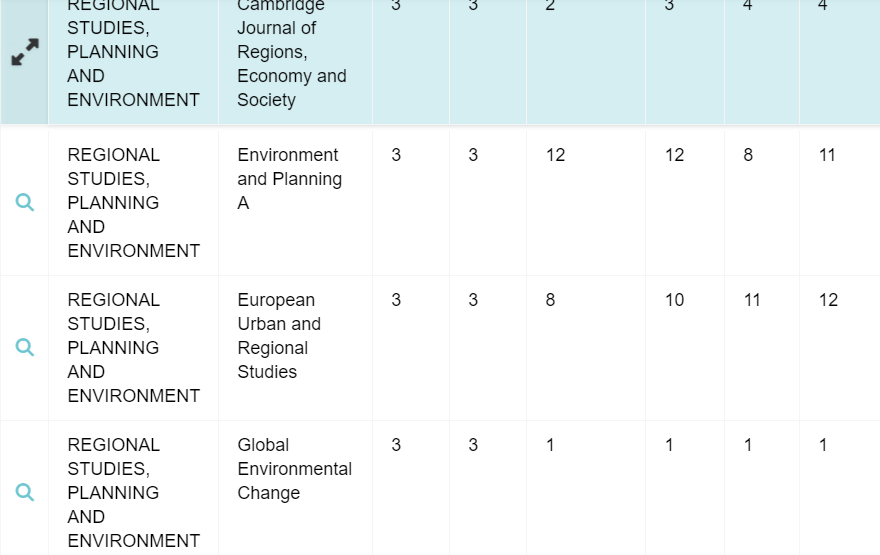880x555 pixels.
Task: Click the field cell in the European Urban row
Action: tap(133, 348)
